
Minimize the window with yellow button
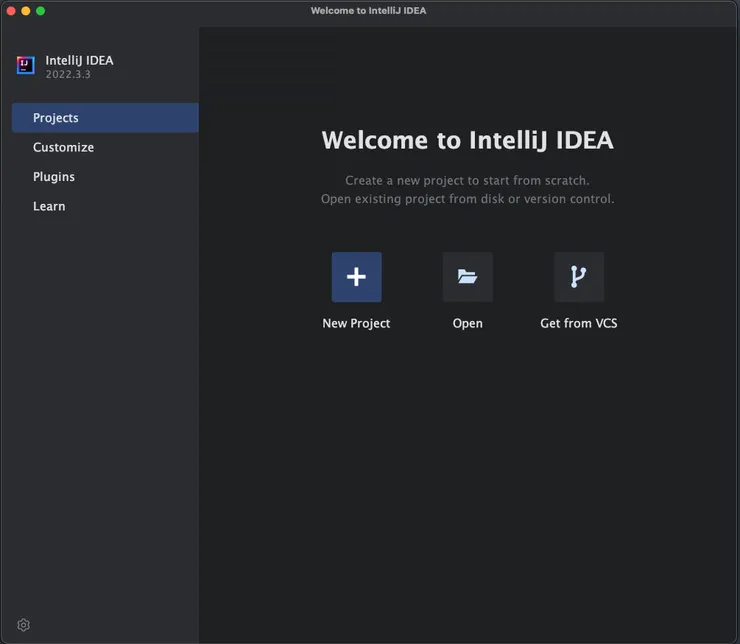tap(26, 11)
